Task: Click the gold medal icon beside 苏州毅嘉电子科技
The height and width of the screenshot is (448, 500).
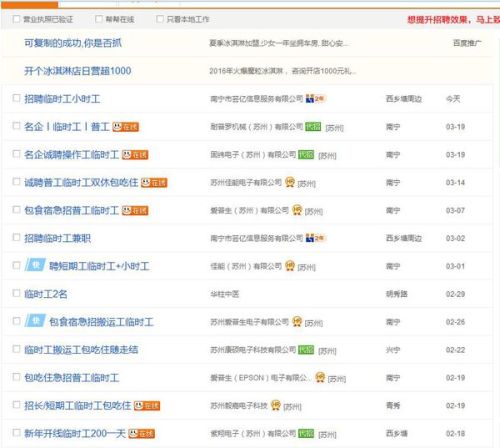Action: pyautogui.click(x=276, y=405)
